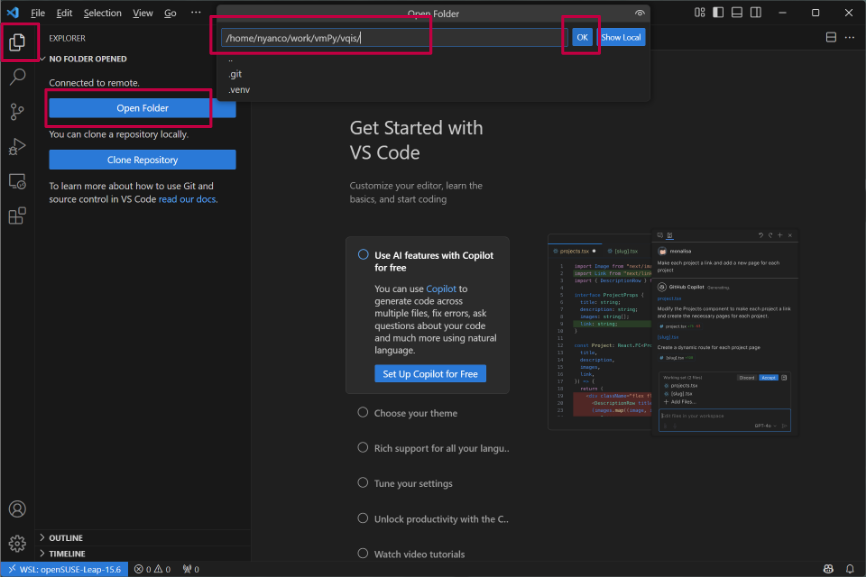Click the Clone Repository button
866x577 pixels.
(142, 160)
